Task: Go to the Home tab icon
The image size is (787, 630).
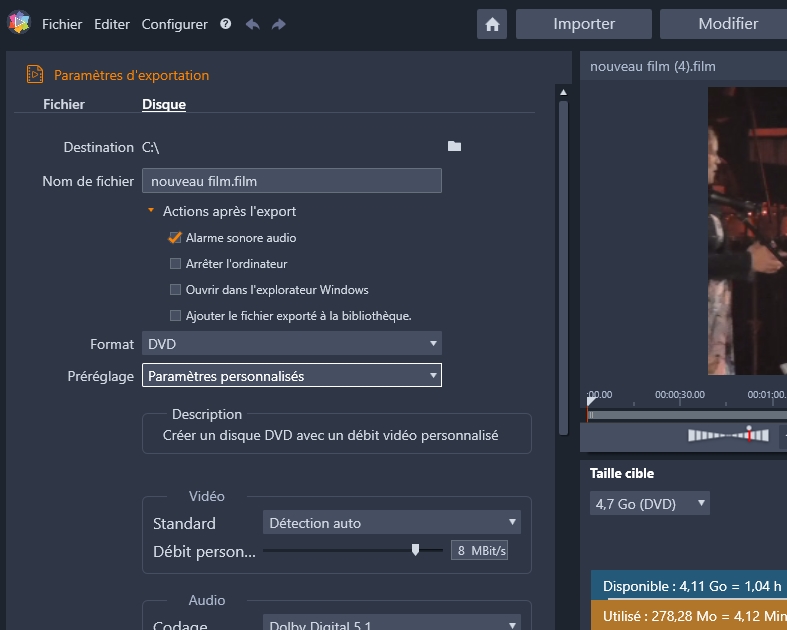Action: (491, 24)
